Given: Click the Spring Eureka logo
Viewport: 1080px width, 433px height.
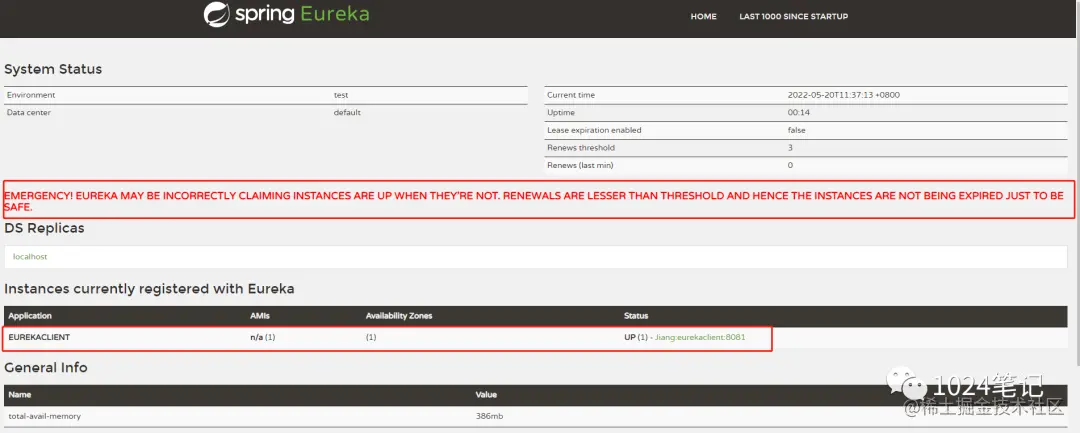Looking at the screenshot, I should (287, 14).
